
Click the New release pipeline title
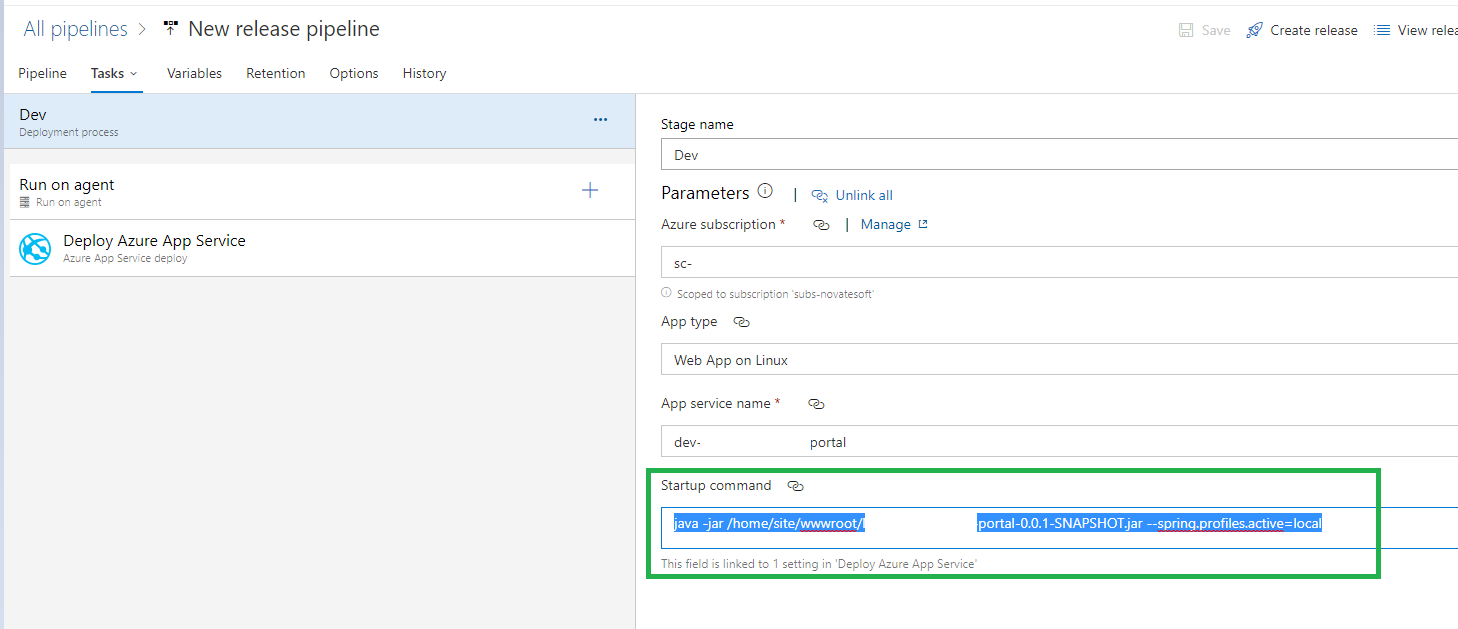284,29
